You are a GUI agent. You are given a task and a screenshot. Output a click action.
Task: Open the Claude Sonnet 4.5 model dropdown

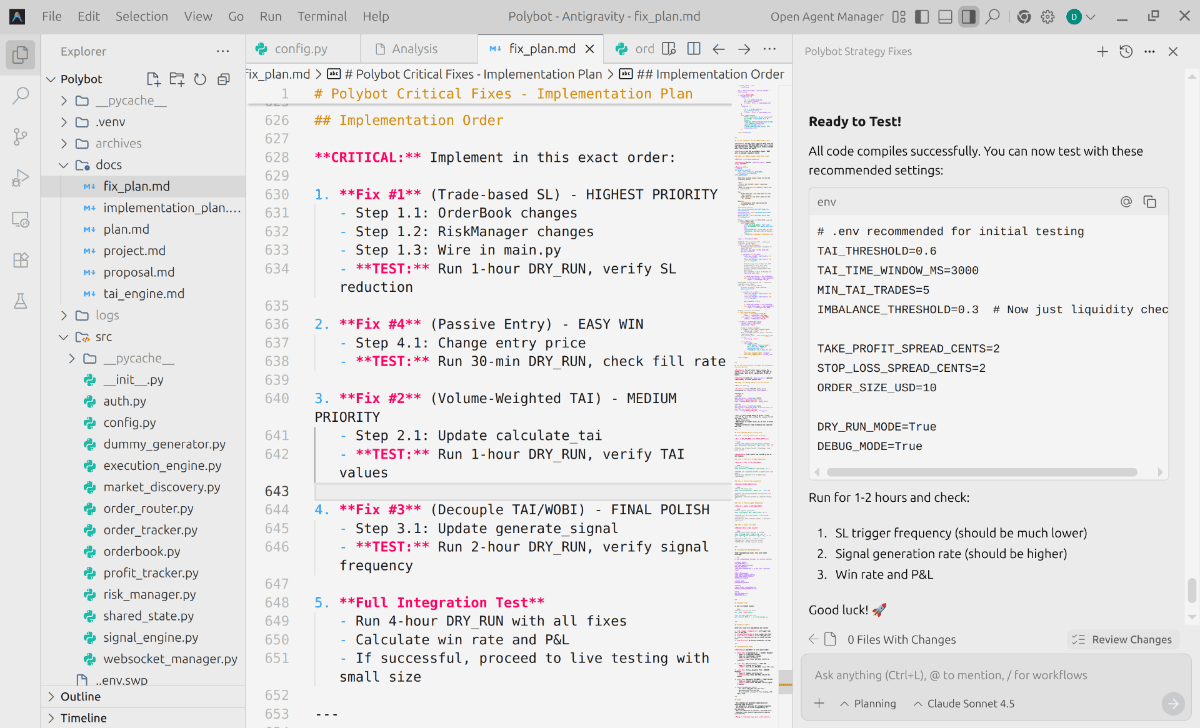(x=963, y=703)
